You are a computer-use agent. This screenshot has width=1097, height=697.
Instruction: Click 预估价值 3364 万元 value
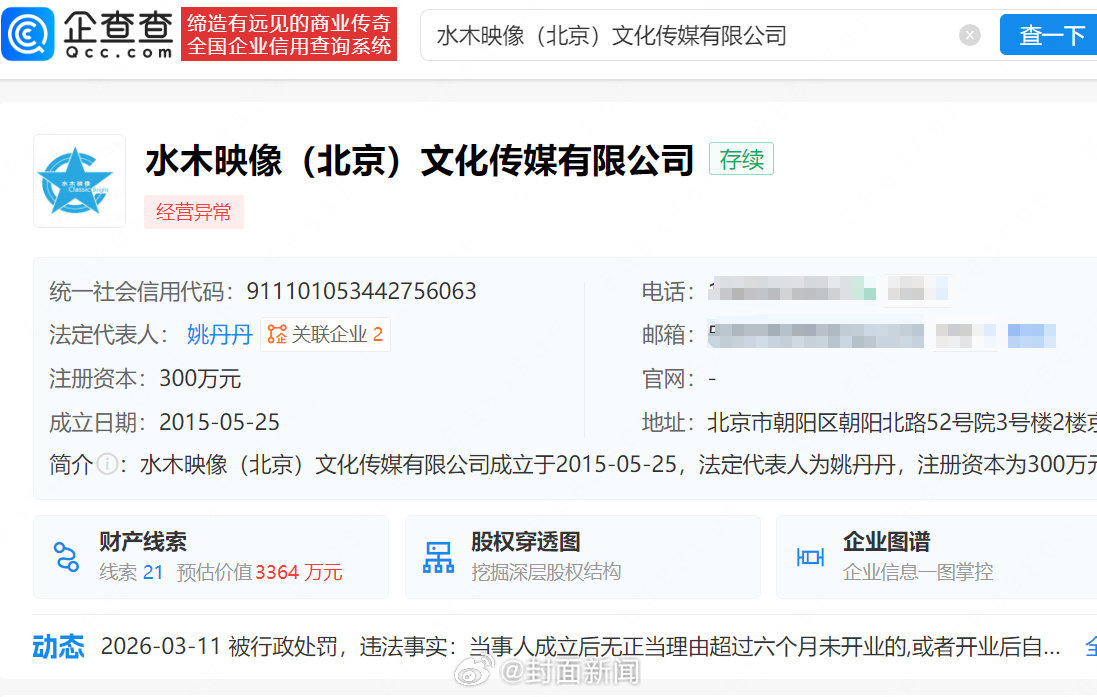(260, 572)
